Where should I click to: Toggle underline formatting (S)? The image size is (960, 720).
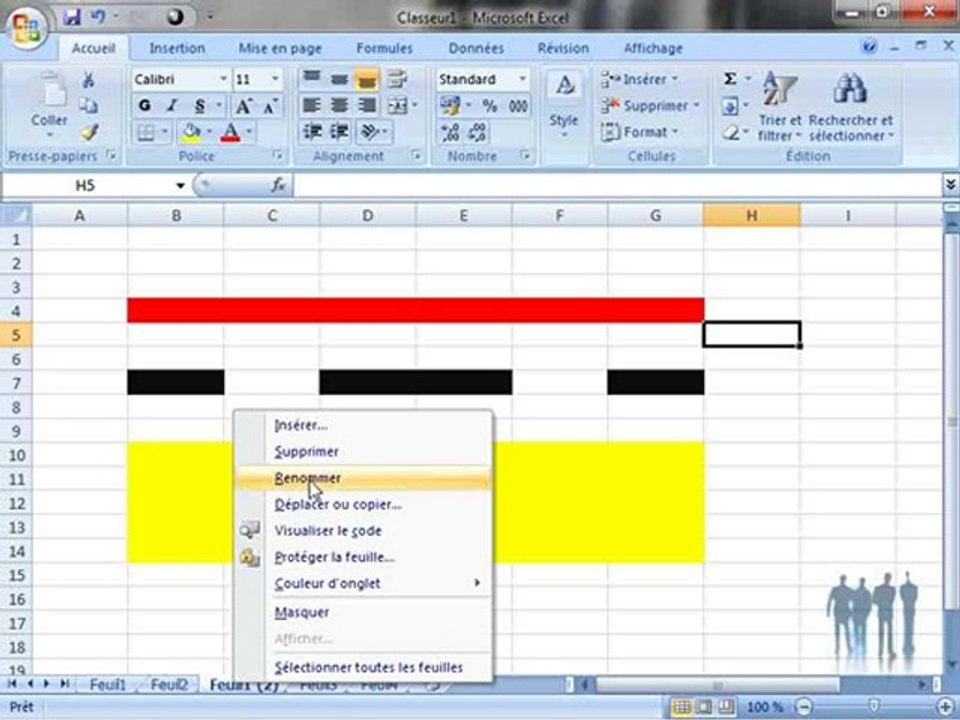(x=200, y=105)
